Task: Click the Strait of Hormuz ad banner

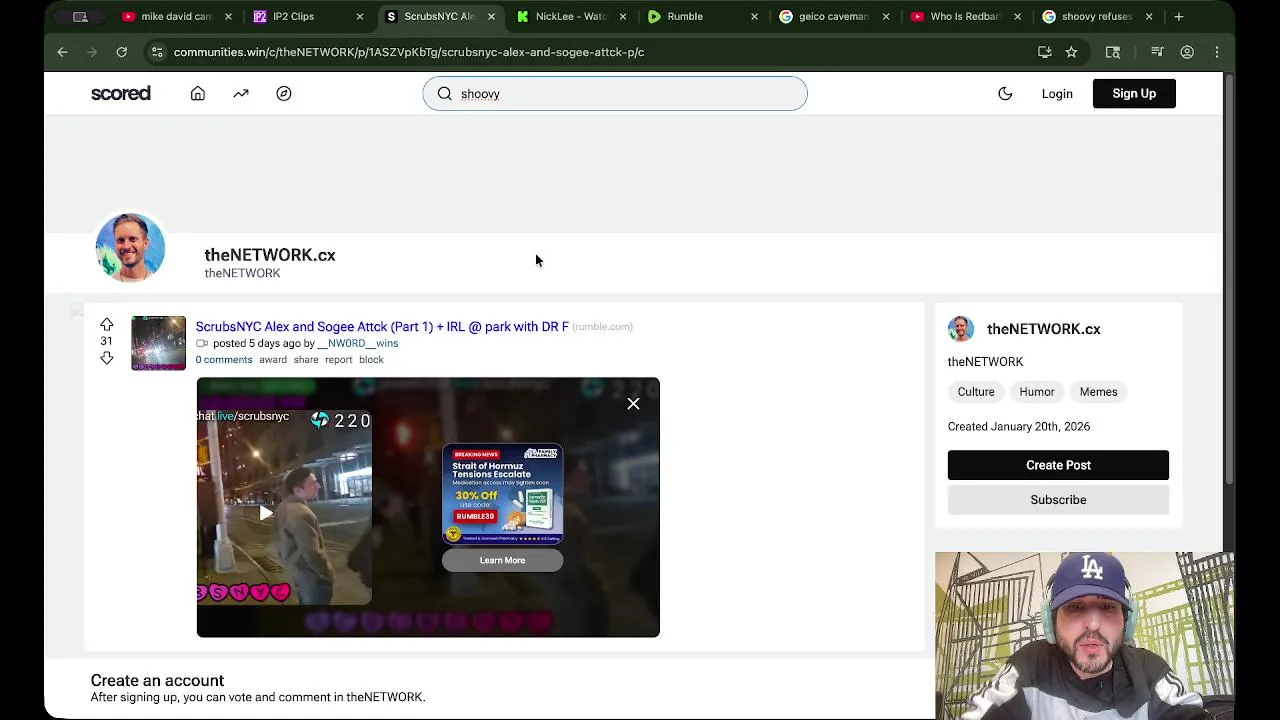Action: (x=502, y=494)
